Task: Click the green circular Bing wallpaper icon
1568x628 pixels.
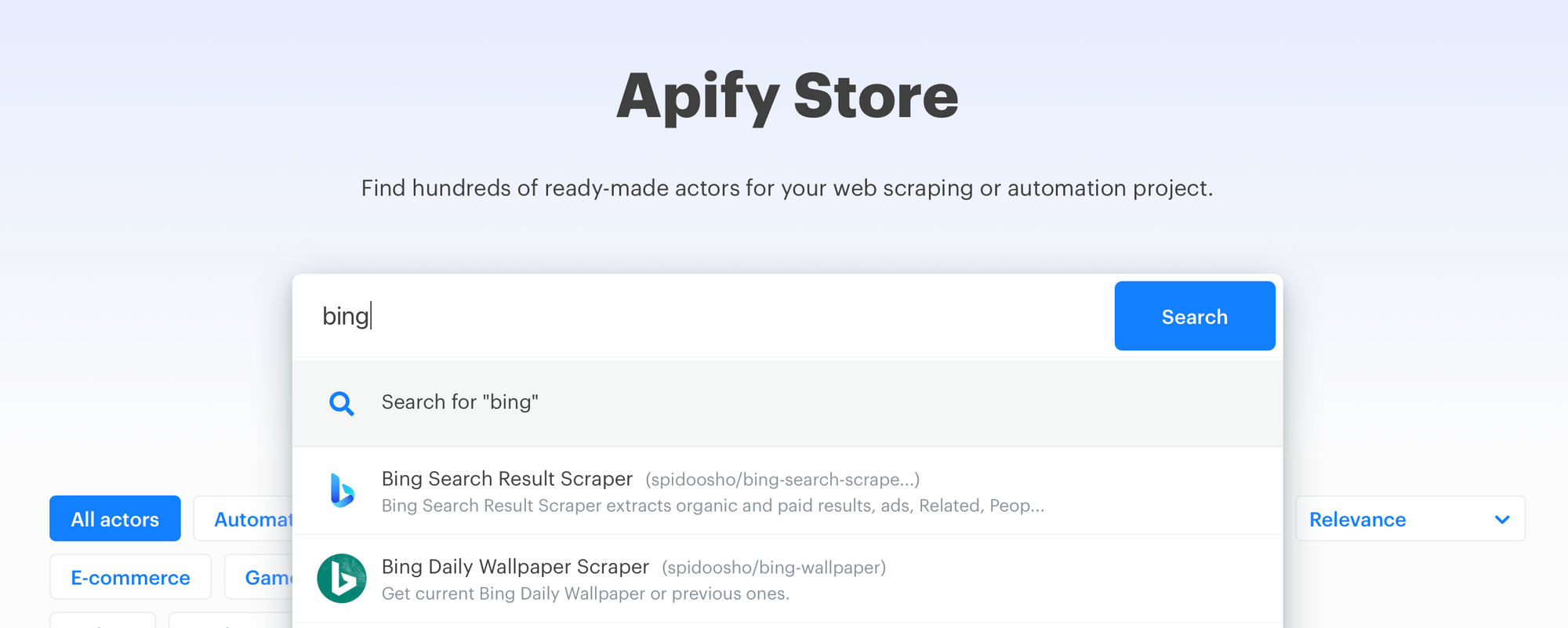Action: 342,579
